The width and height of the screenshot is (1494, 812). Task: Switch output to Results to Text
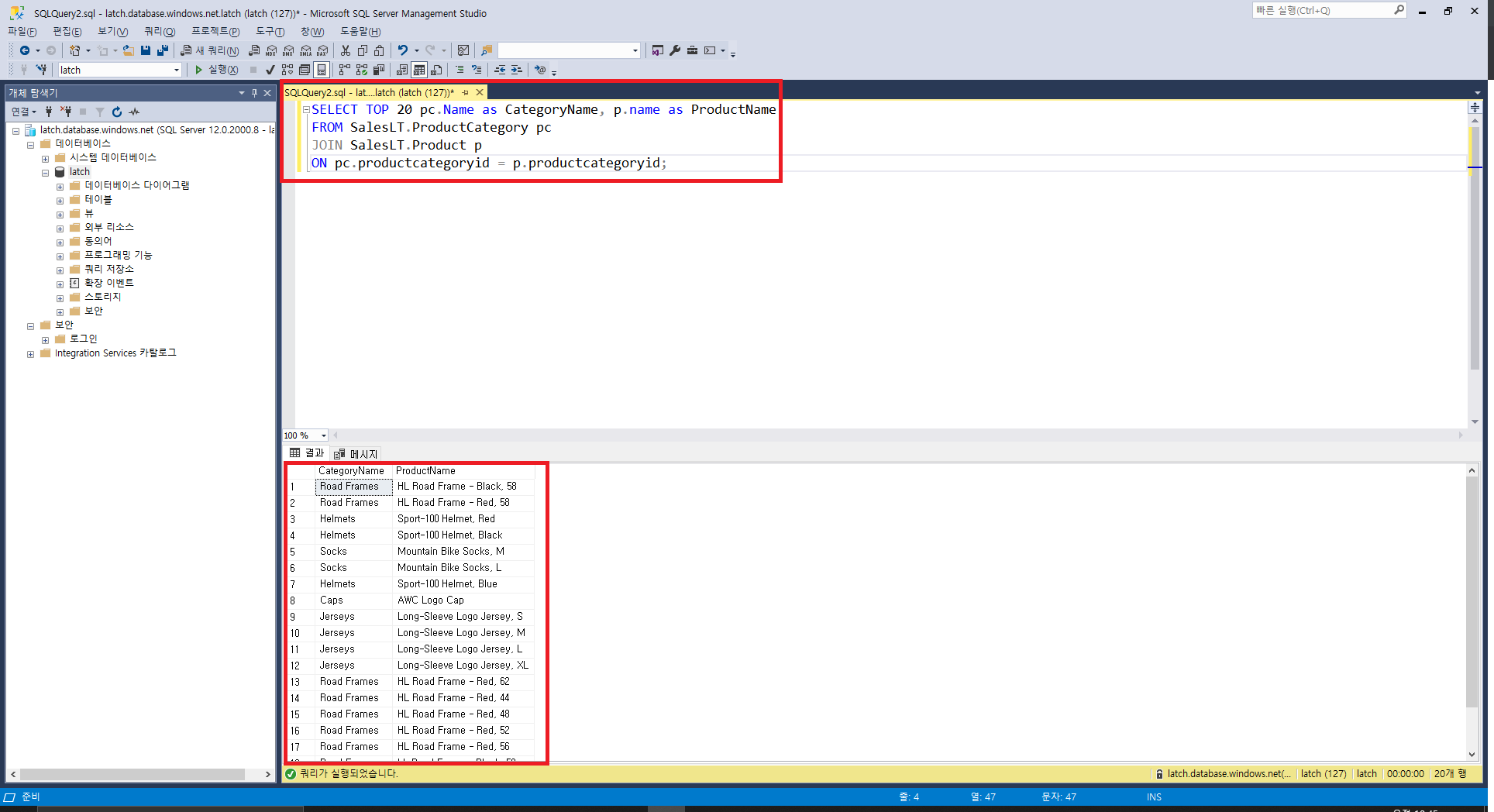click(x=402, y=70)
